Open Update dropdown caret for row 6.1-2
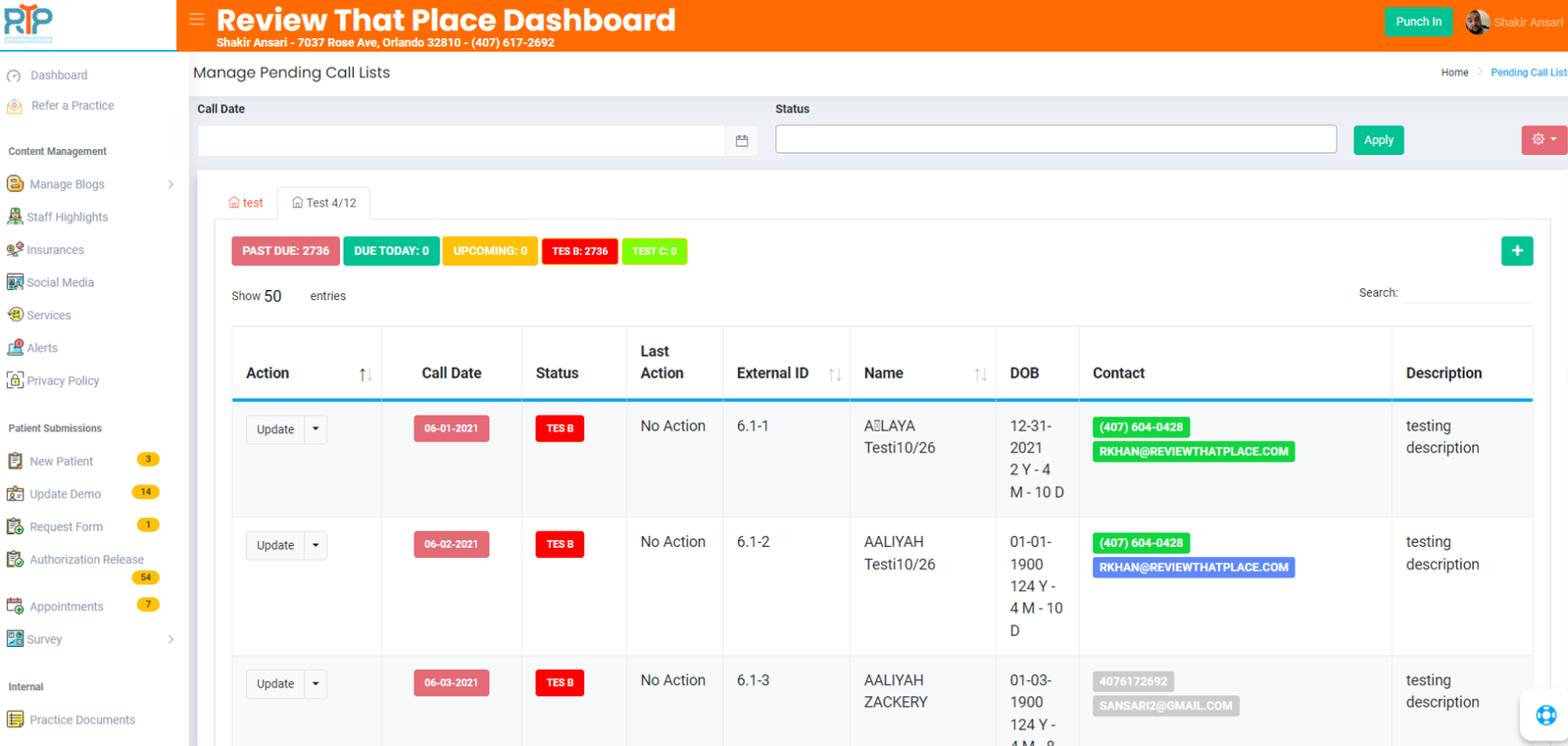 [x=316, y=545]
